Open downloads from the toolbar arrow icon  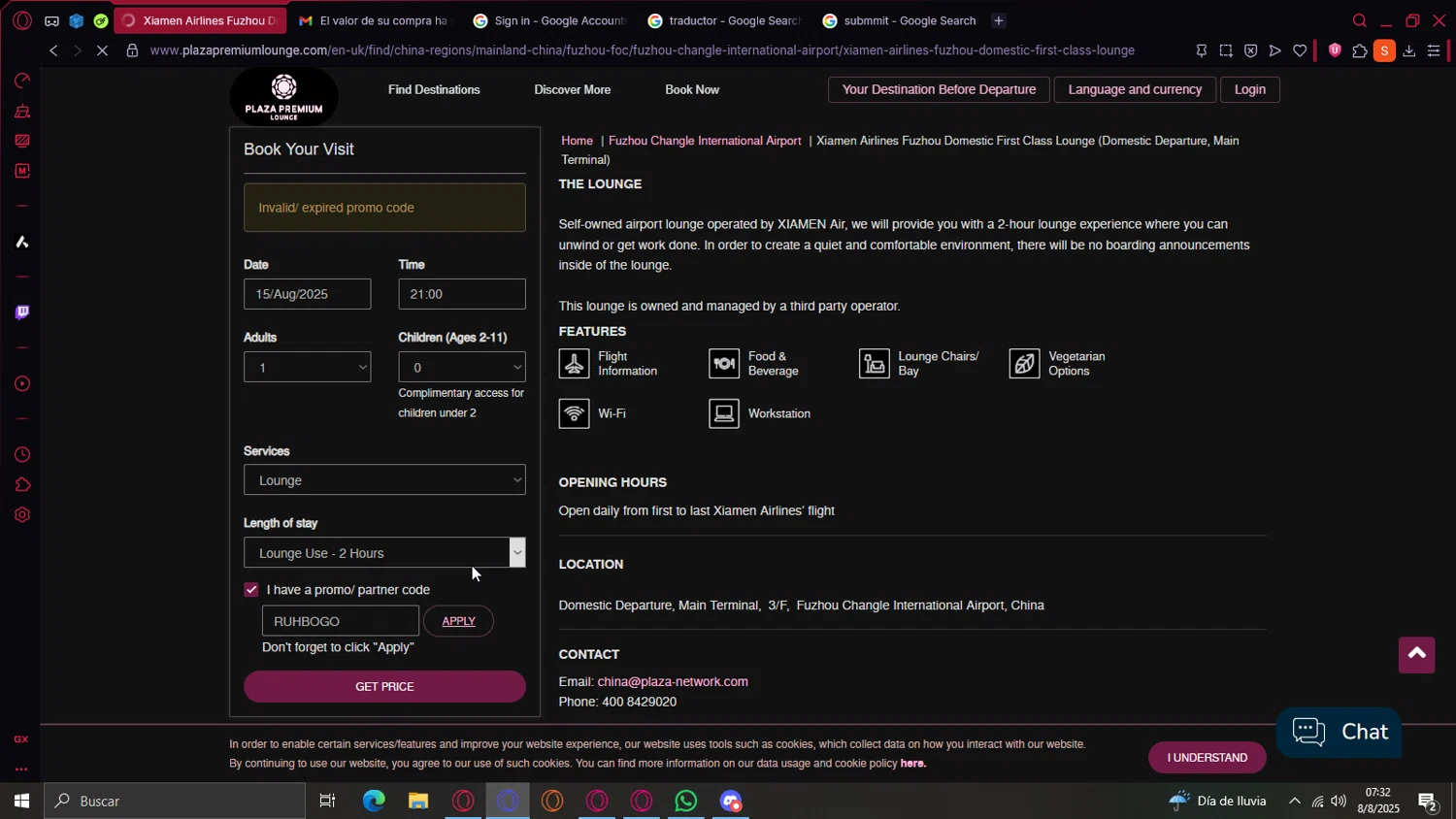[x=1409, y=50]
